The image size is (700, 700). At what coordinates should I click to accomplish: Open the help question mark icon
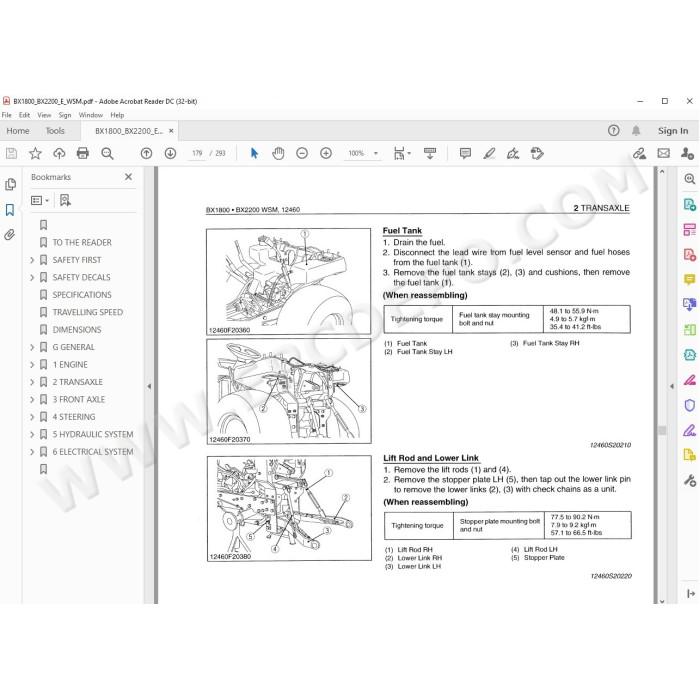click(x=613, y=130)
